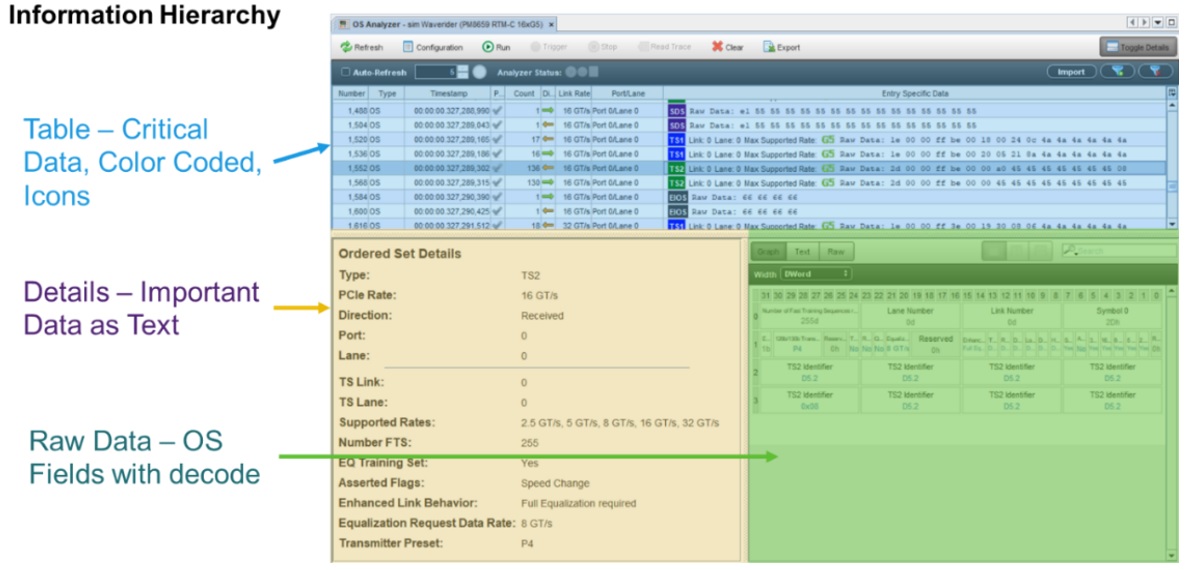
Task: Open the table column chooser icon
Action: pos(1172,93)
